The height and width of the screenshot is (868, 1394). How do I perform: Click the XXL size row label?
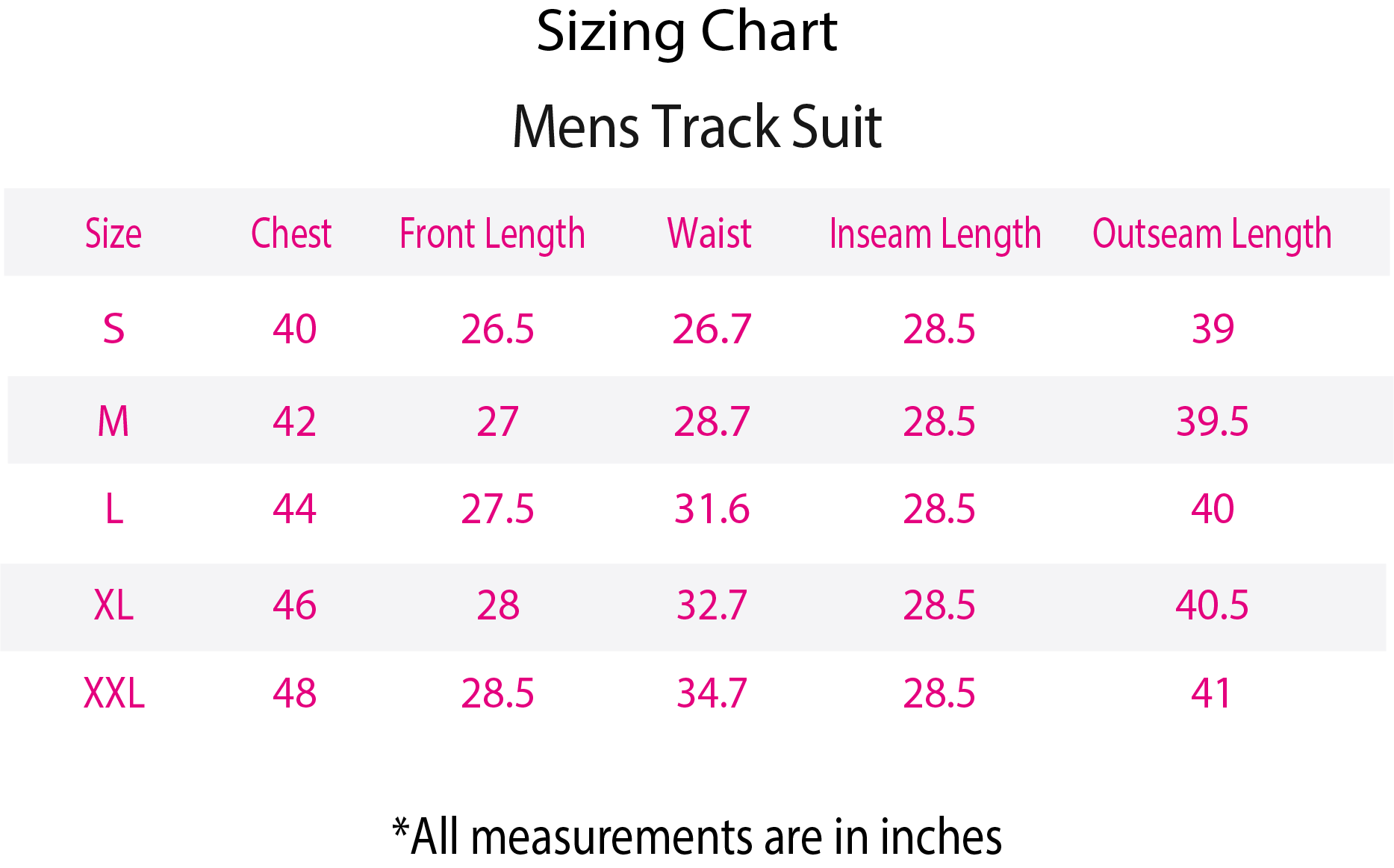pos(113,693)
